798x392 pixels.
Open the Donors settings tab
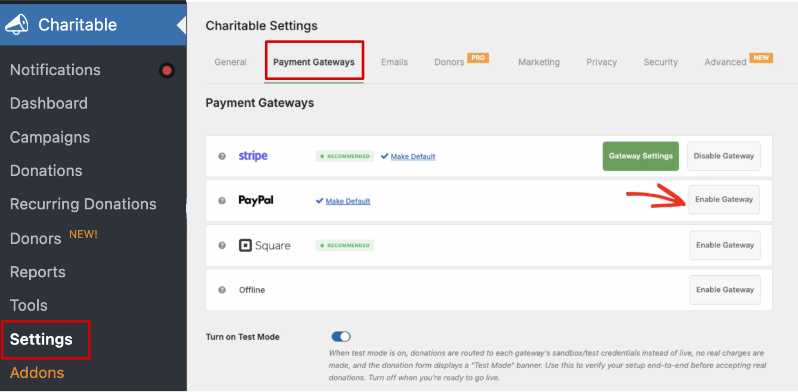[449, 62]
